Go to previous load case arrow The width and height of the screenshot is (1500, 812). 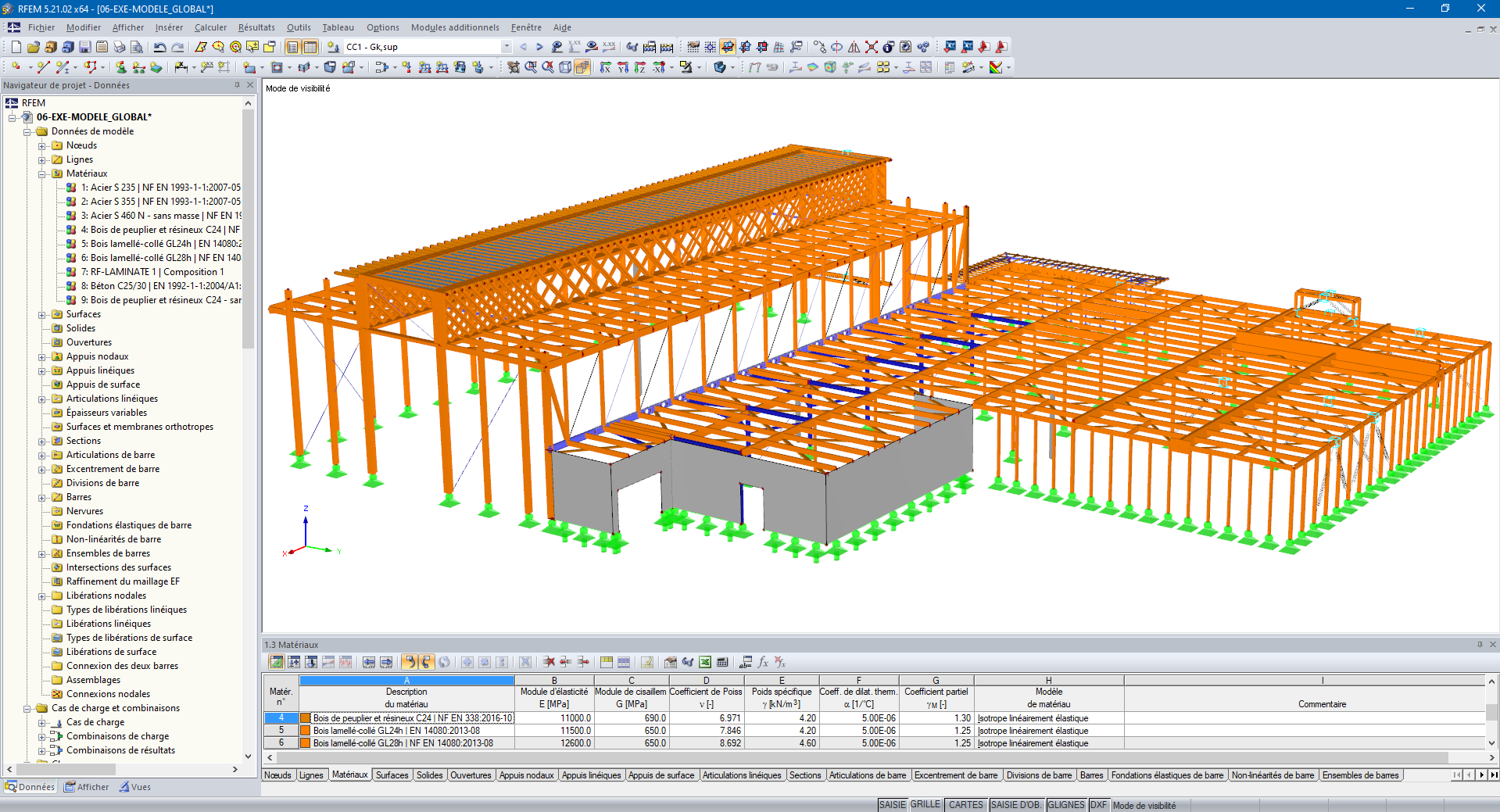click(x=523, y=47)
